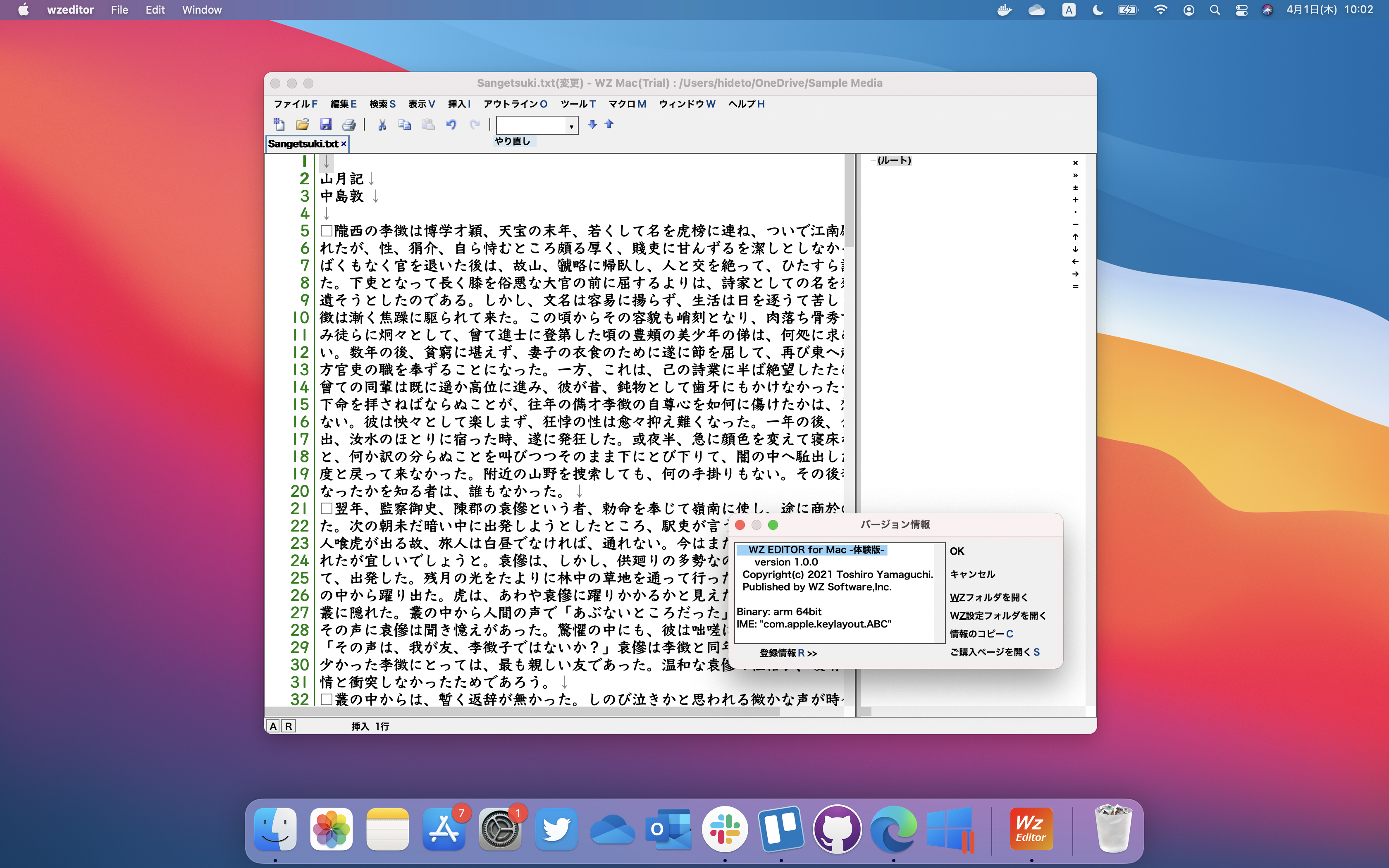Search downward with the down-arrow toolbar icon
The height and width of the screenshot is (868, 1389).
pyautogui.click(x=592, y=124)
